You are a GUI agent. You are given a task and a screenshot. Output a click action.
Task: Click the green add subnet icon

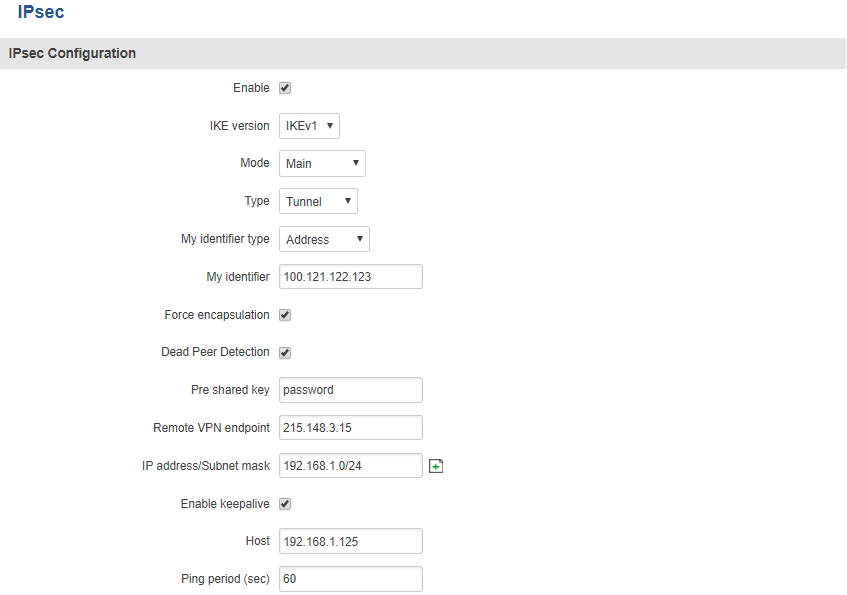(436, 466)
